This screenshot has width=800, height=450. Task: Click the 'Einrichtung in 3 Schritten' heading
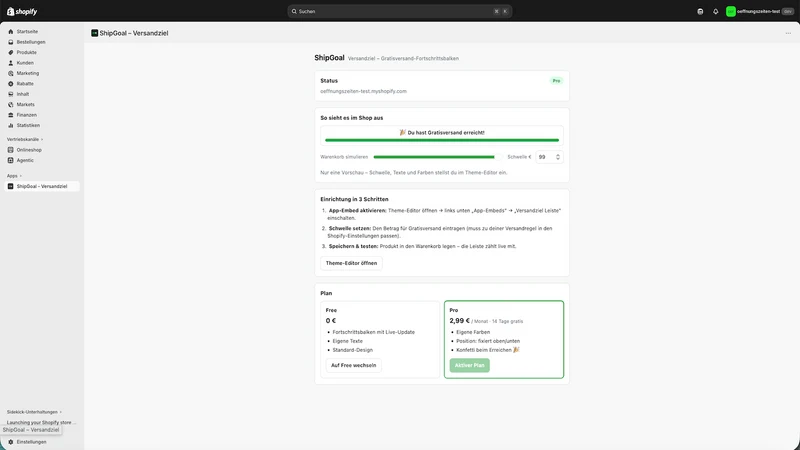coord(354,199)
